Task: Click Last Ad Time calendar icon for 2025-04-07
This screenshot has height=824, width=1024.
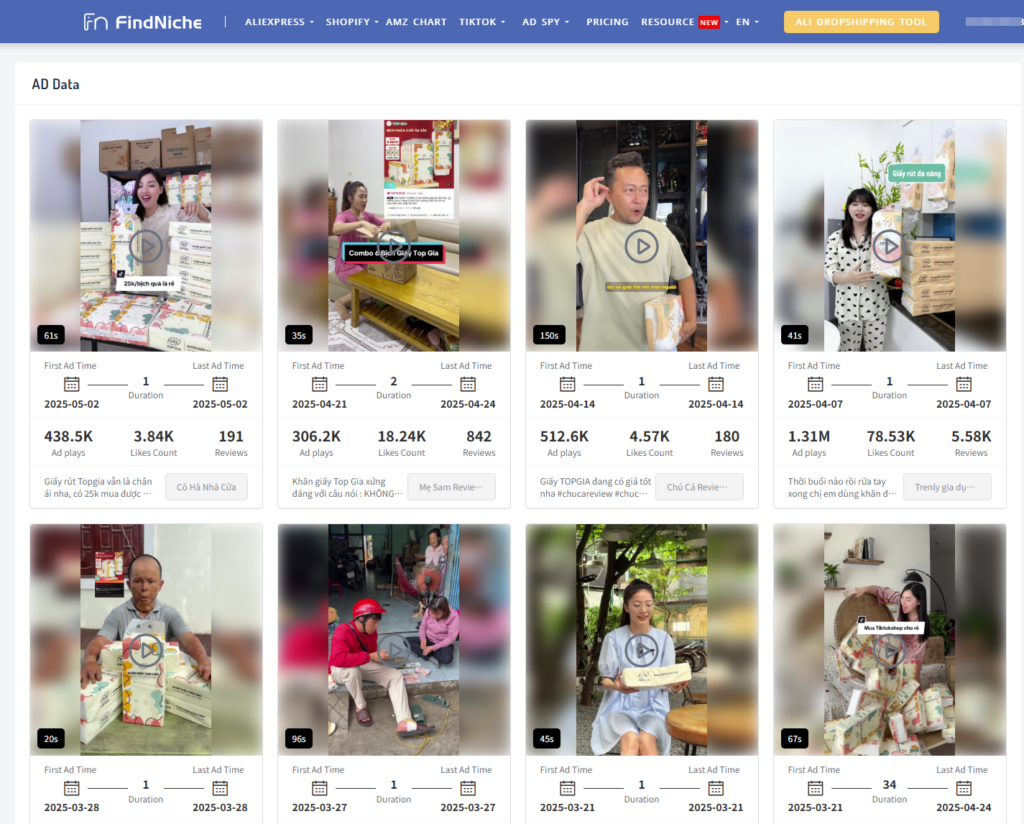Action: pos(964,384)
